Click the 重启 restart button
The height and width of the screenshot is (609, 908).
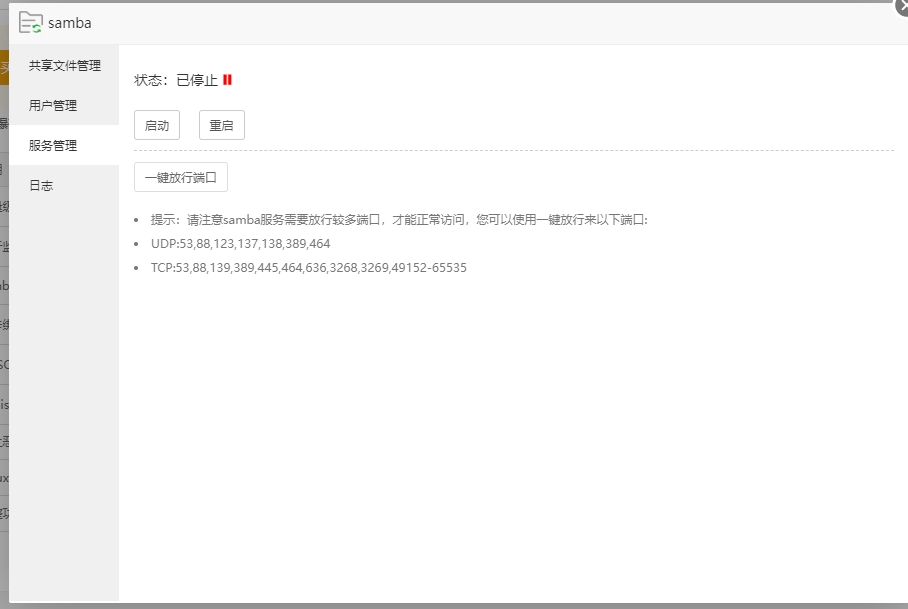pos(222,125)
